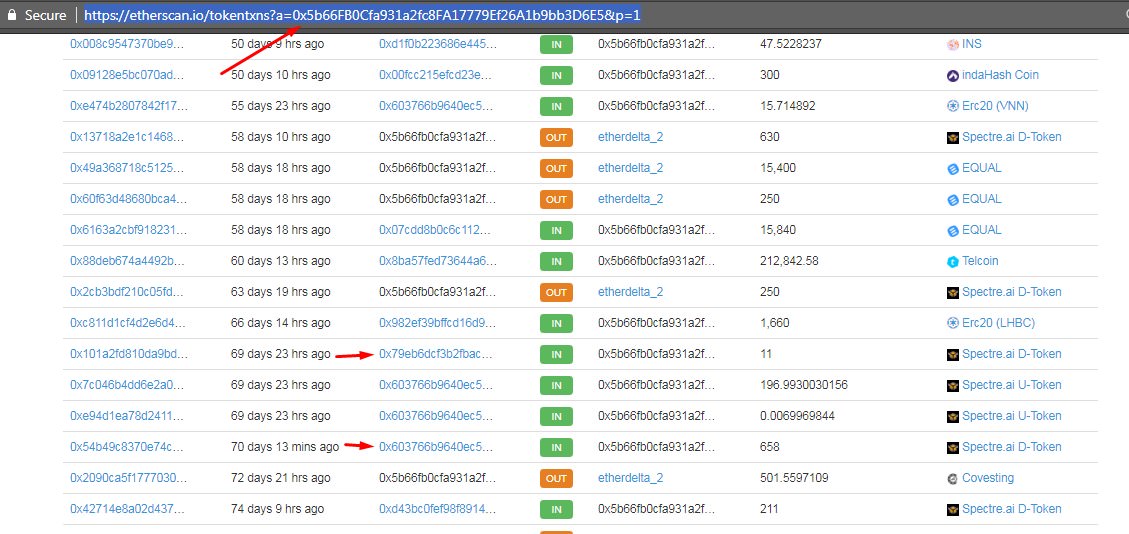The height and width of the screenshot is (534, 1129).
Task: Open sender address 0xd1f0b223686e445
Action: tap(438, 44)
